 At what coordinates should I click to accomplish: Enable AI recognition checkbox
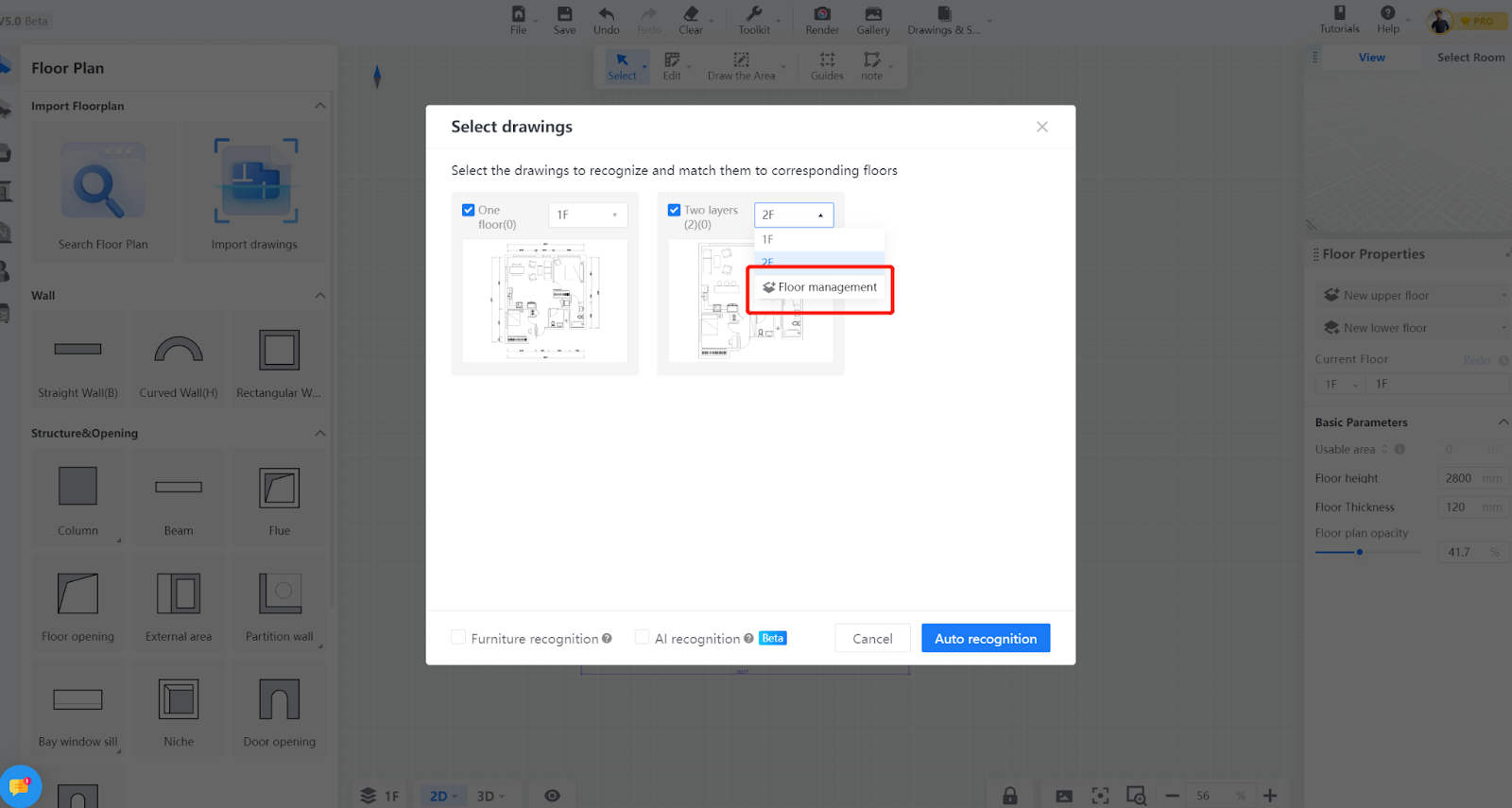click(x=643, y=638)
